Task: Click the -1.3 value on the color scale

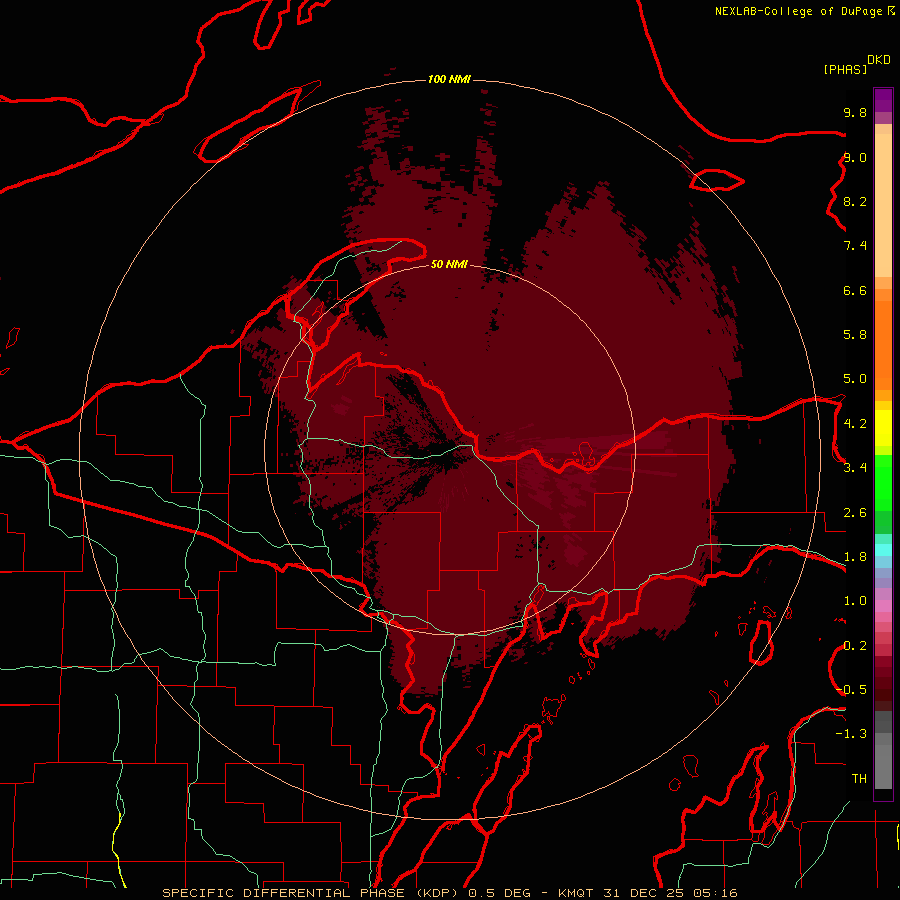Action: (851, 734)
